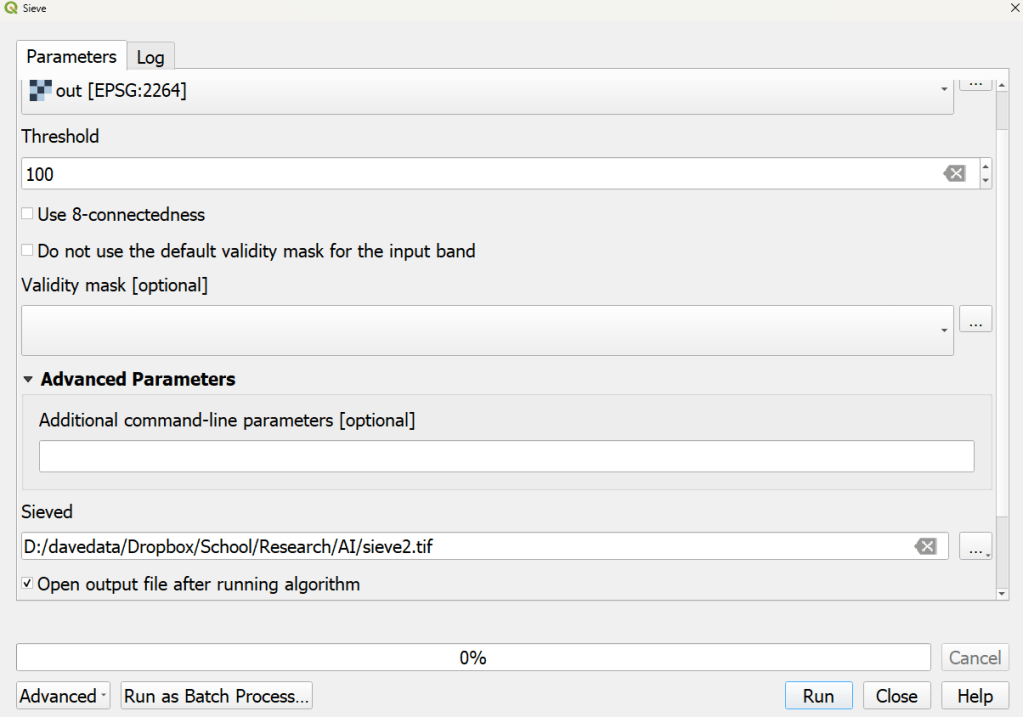Select the Parameters tab
This screenshot has width=1023, height=717.
(x=71, y=56)
